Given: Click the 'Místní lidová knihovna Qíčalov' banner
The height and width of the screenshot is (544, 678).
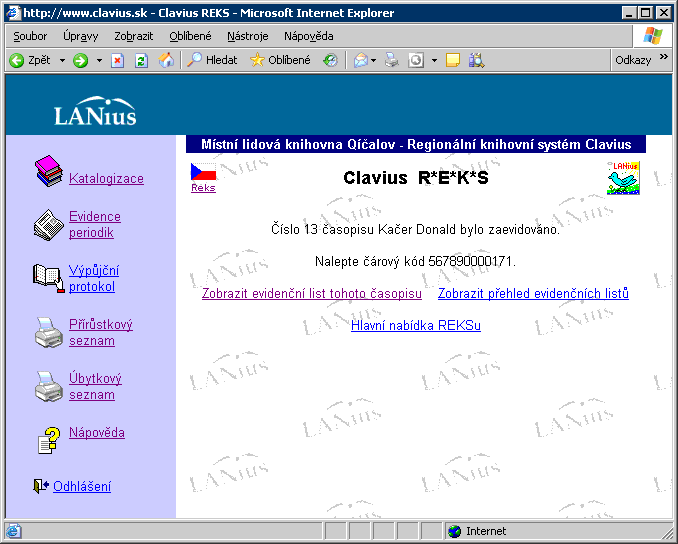Looking at the screenshot, I should coord(416,144).
